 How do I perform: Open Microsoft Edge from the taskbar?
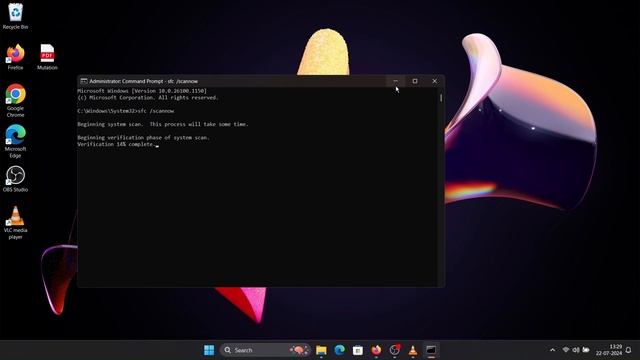(x=340, y=350)
